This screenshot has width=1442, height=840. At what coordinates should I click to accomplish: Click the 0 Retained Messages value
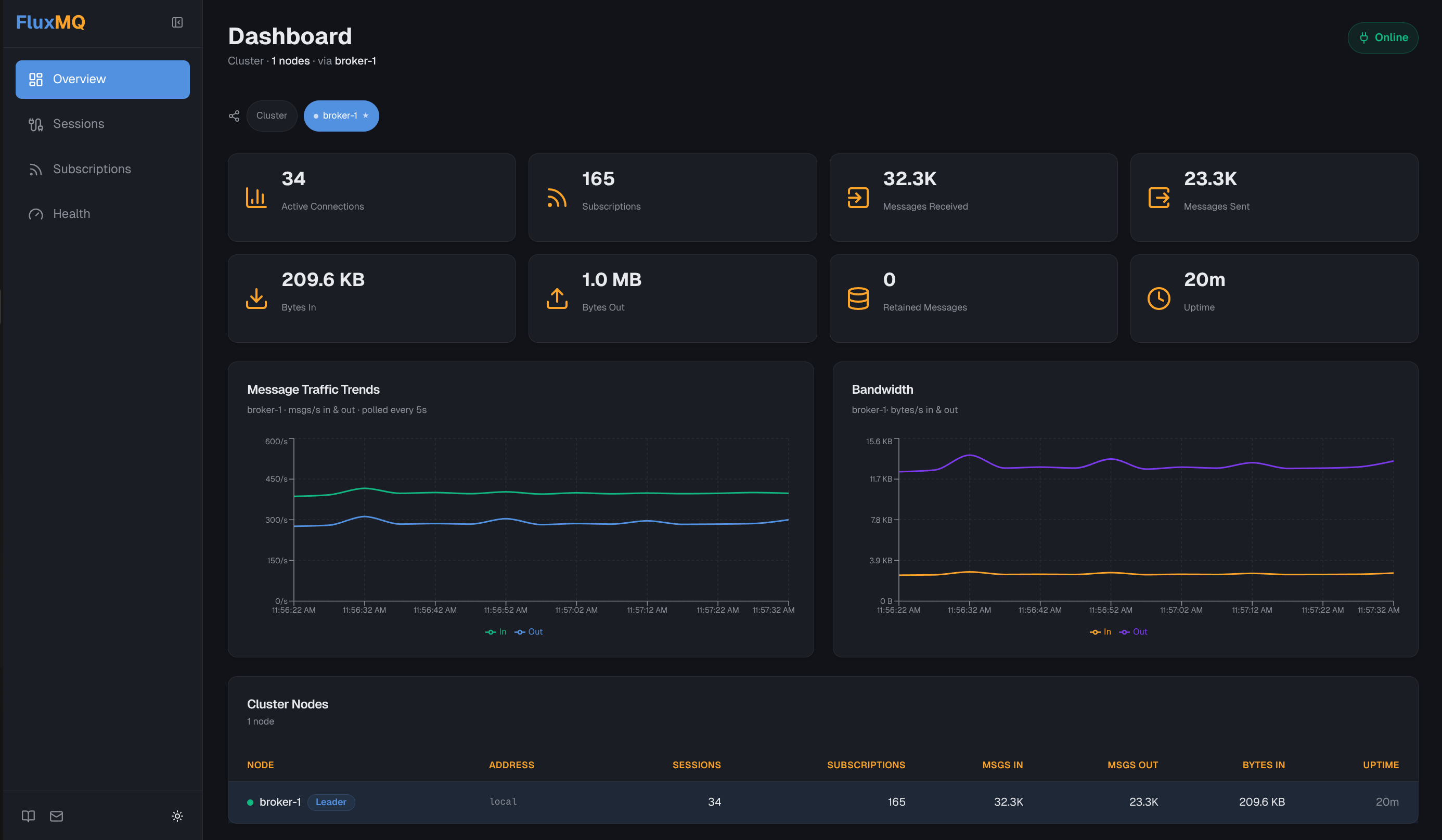pyautogui.click(x=889, y=280)
